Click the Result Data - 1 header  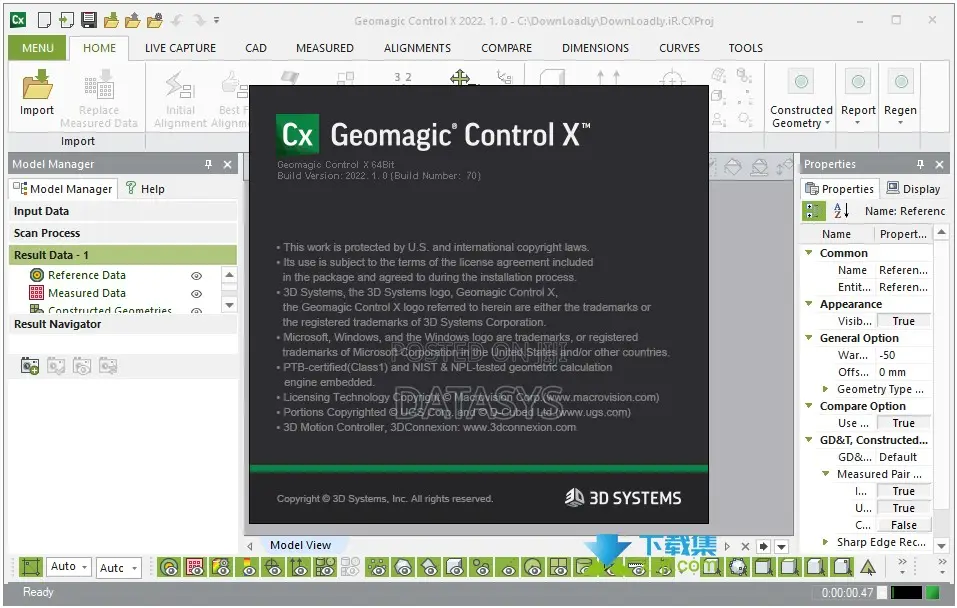point(123,255)
